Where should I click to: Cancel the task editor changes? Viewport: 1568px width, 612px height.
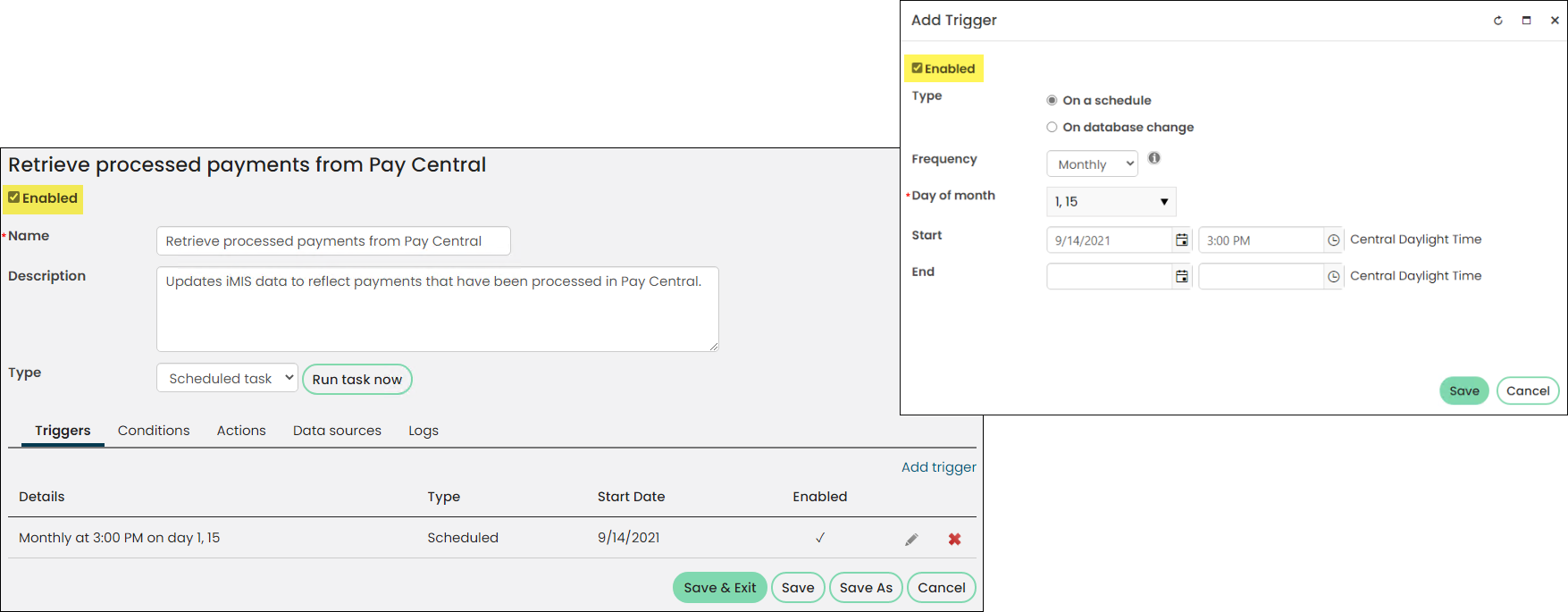[x=942, y=587]
